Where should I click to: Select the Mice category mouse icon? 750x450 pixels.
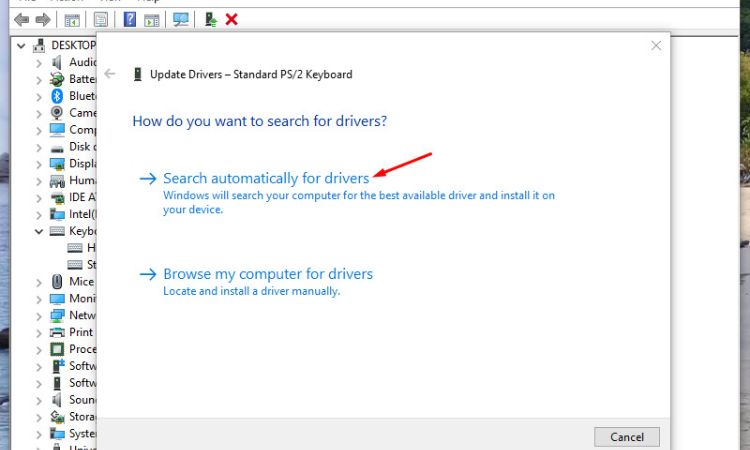pos(57,282)
